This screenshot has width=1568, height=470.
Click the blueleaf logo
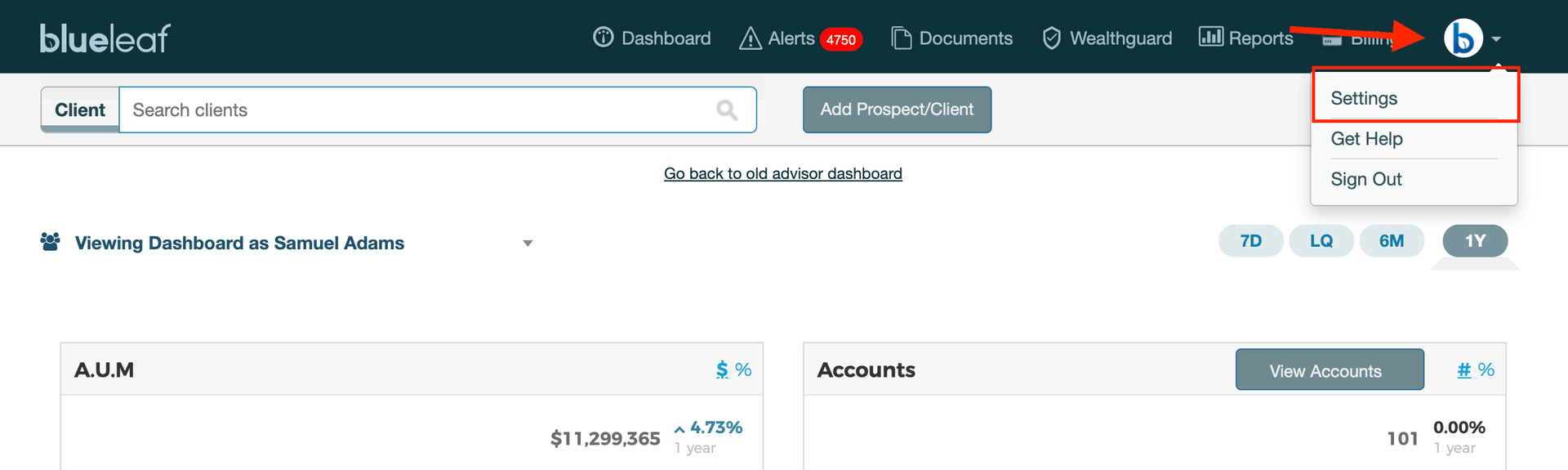tap(105, 38)
